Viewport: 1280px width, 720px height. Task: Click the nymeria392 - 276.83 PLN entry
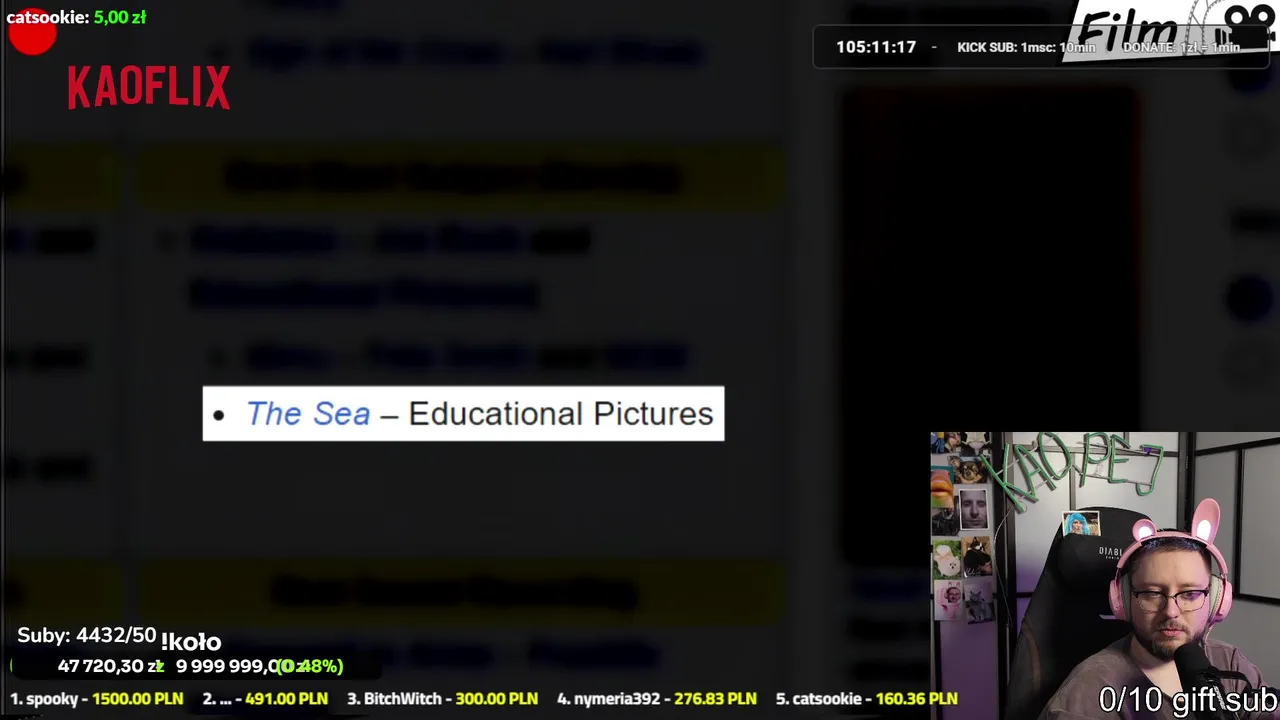(x=657, y=699)
